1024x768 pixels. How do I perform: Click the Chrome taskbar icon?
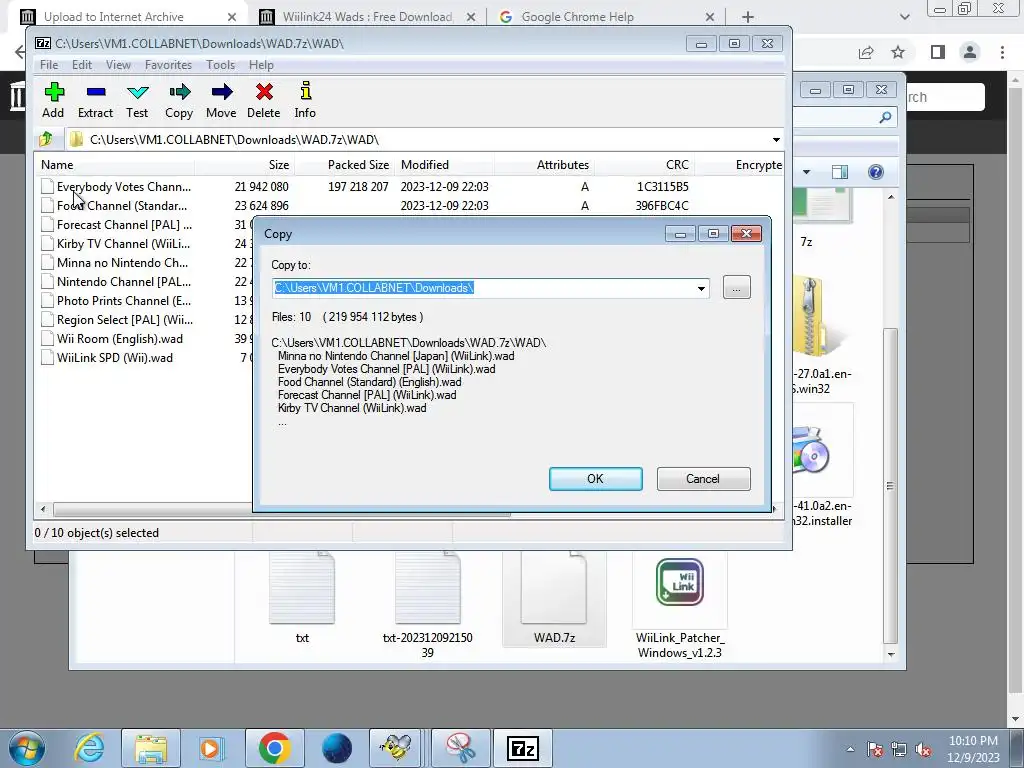click(x=274, y=748)
